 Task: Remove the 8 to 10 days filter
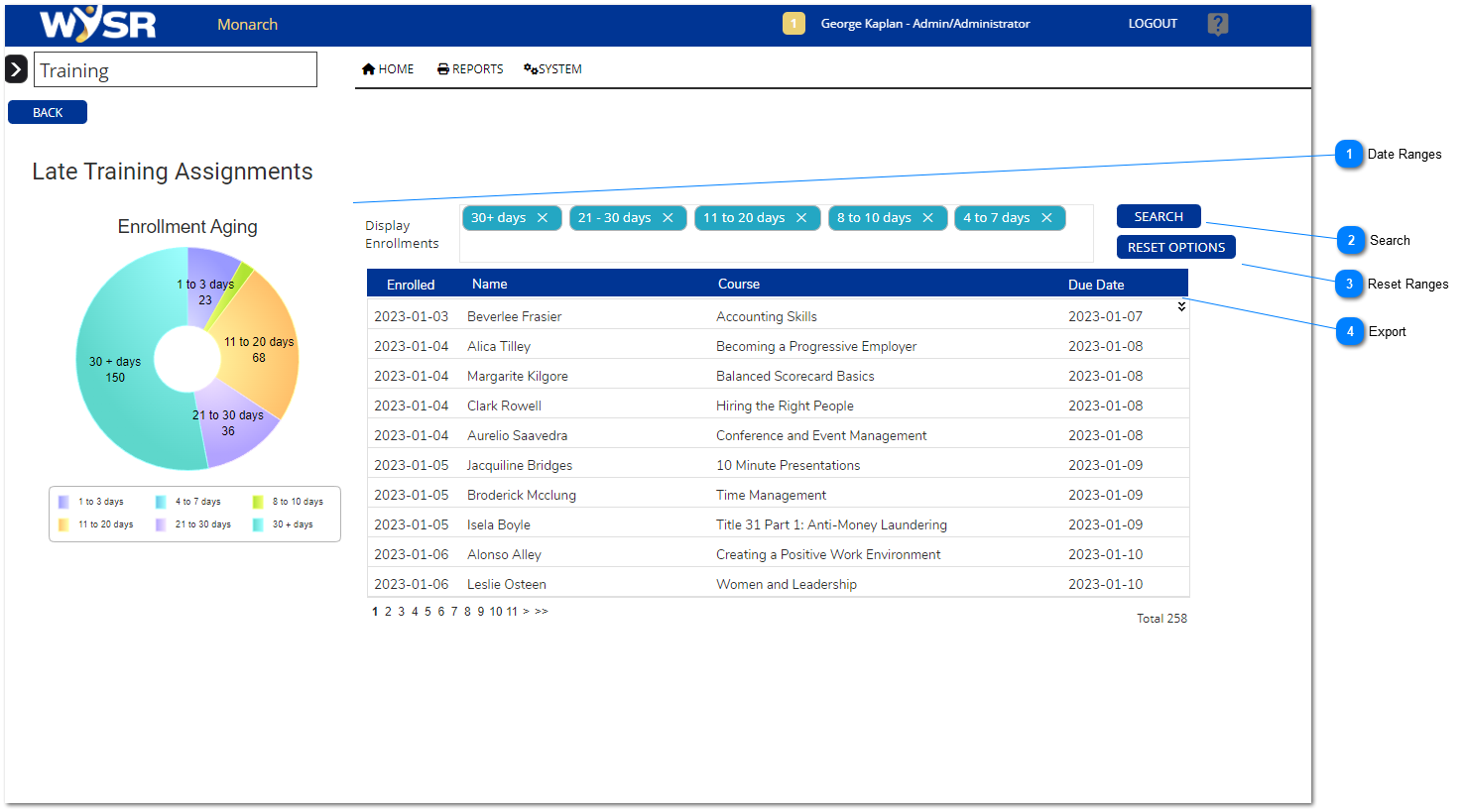pyautogui.click(x=928, y=218)
